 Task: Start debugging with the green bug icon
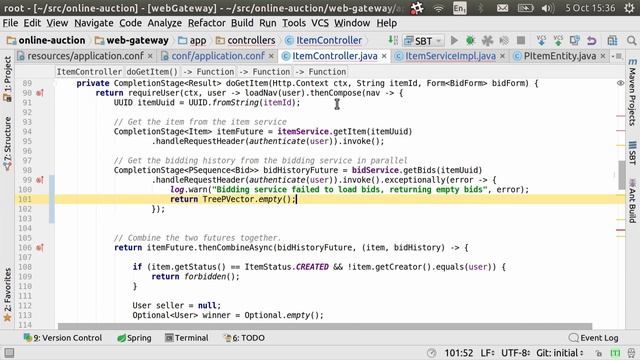[470, 40]
